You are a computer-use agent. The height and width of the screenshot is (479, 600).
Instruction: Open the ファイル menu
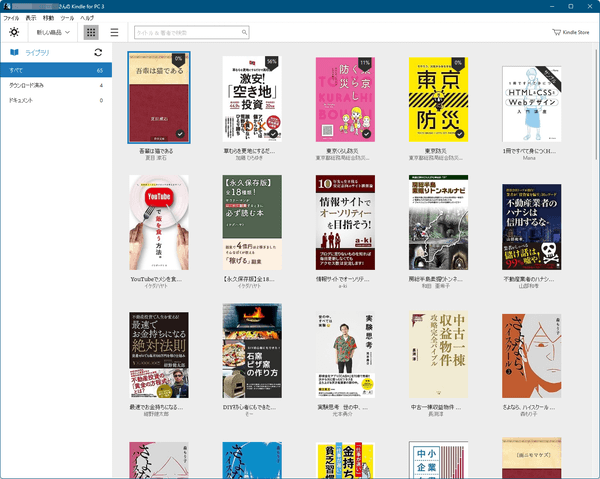click(x=11, y=18)
